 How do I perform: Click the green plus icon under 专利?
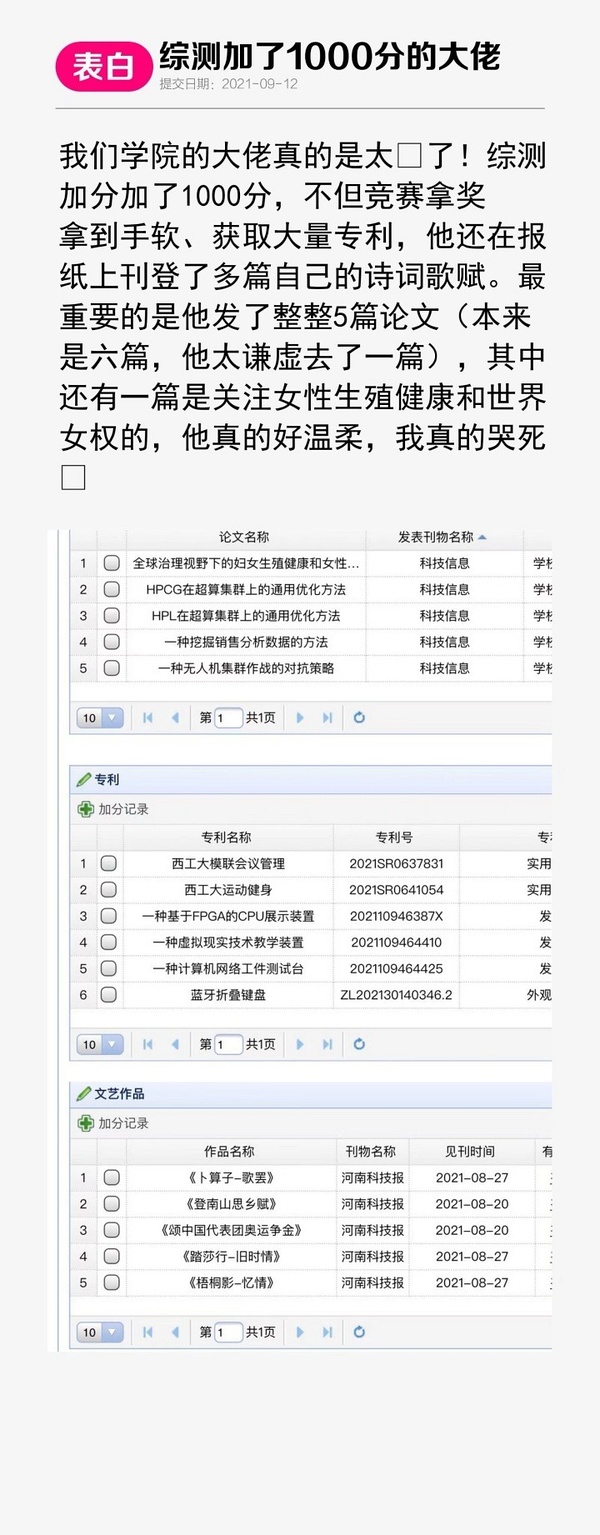coord(86,809)
